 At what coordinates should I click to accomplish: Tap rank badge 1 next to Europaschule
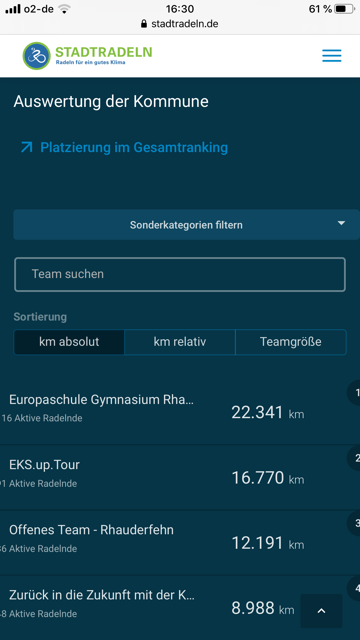point(354,393)
